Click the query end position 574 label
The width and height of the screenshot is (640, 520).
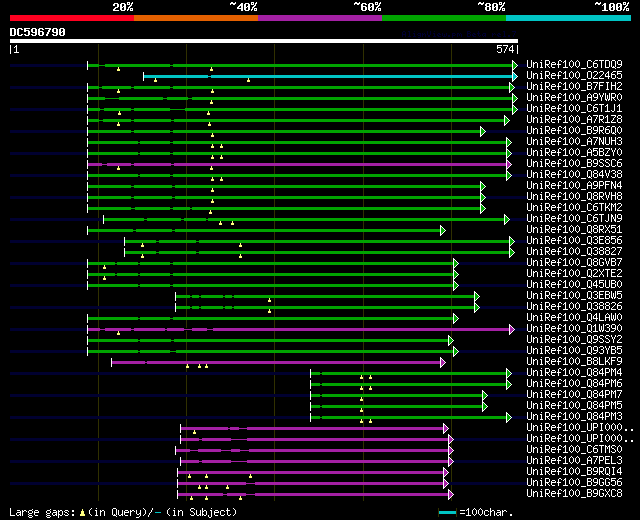[505, 49]
